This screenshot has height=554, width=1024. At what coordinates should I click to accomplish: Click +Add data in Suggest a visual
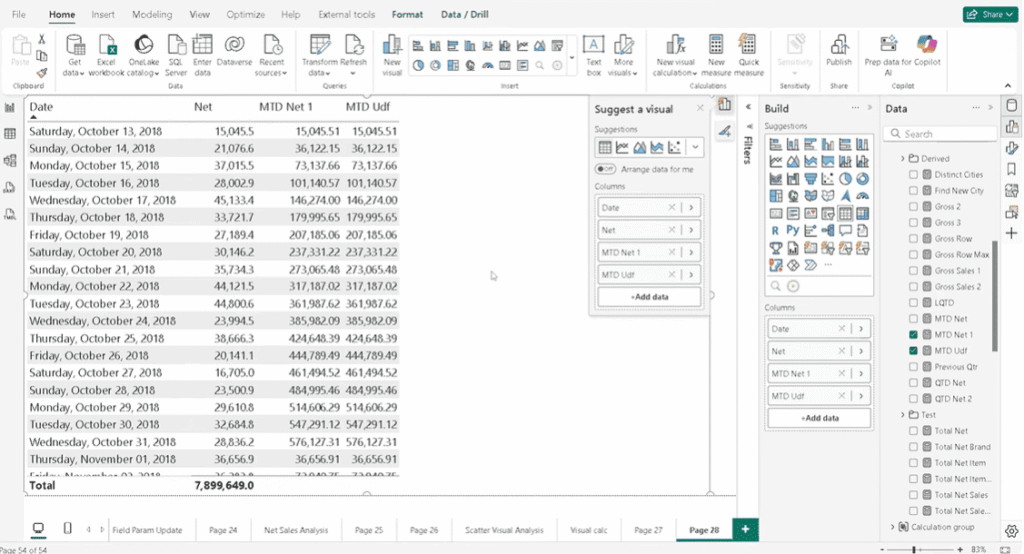[649, 297]
